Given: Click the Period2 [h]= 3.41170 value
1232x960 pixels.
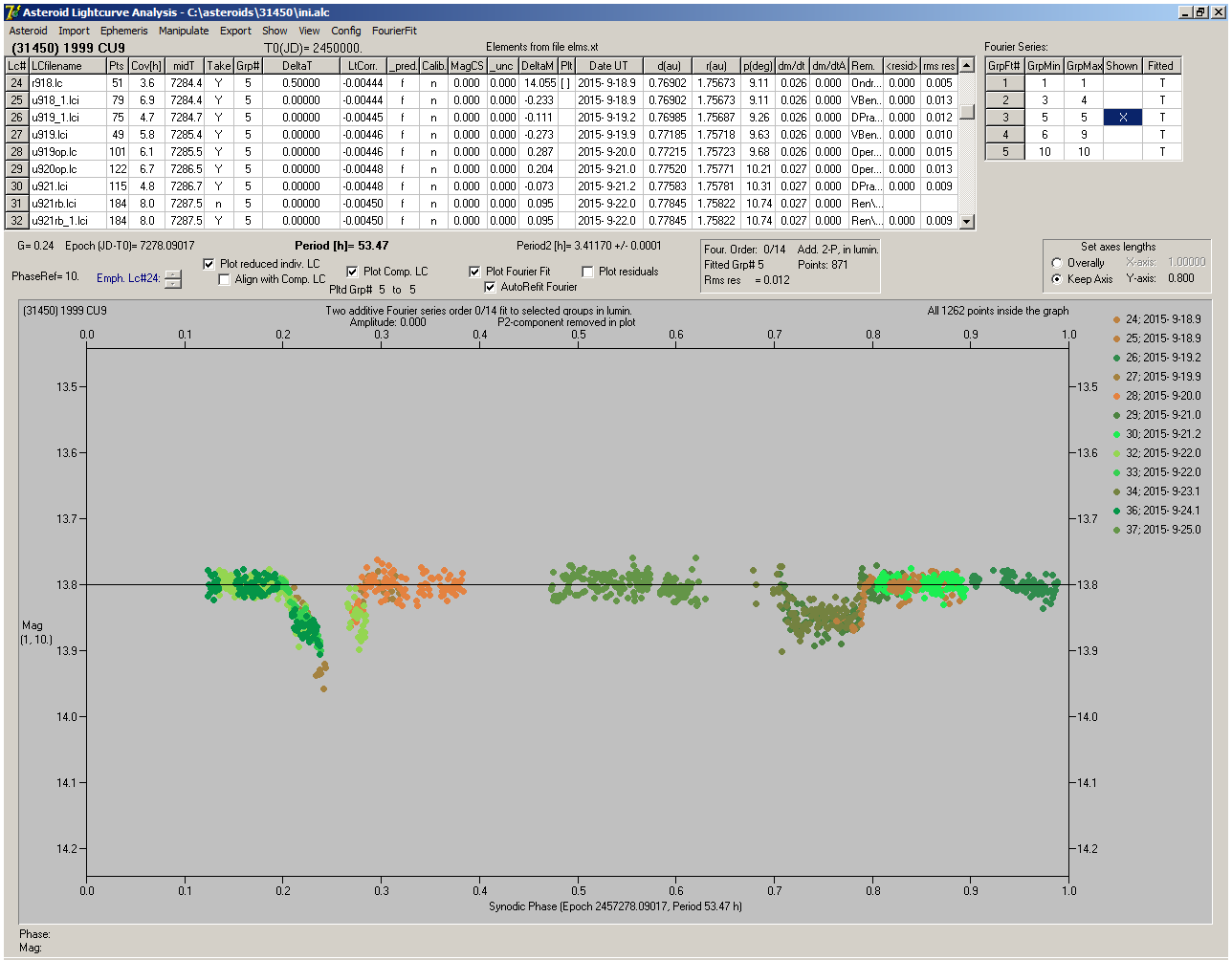Looking at the screenshot, I should [x=588, y=246].
